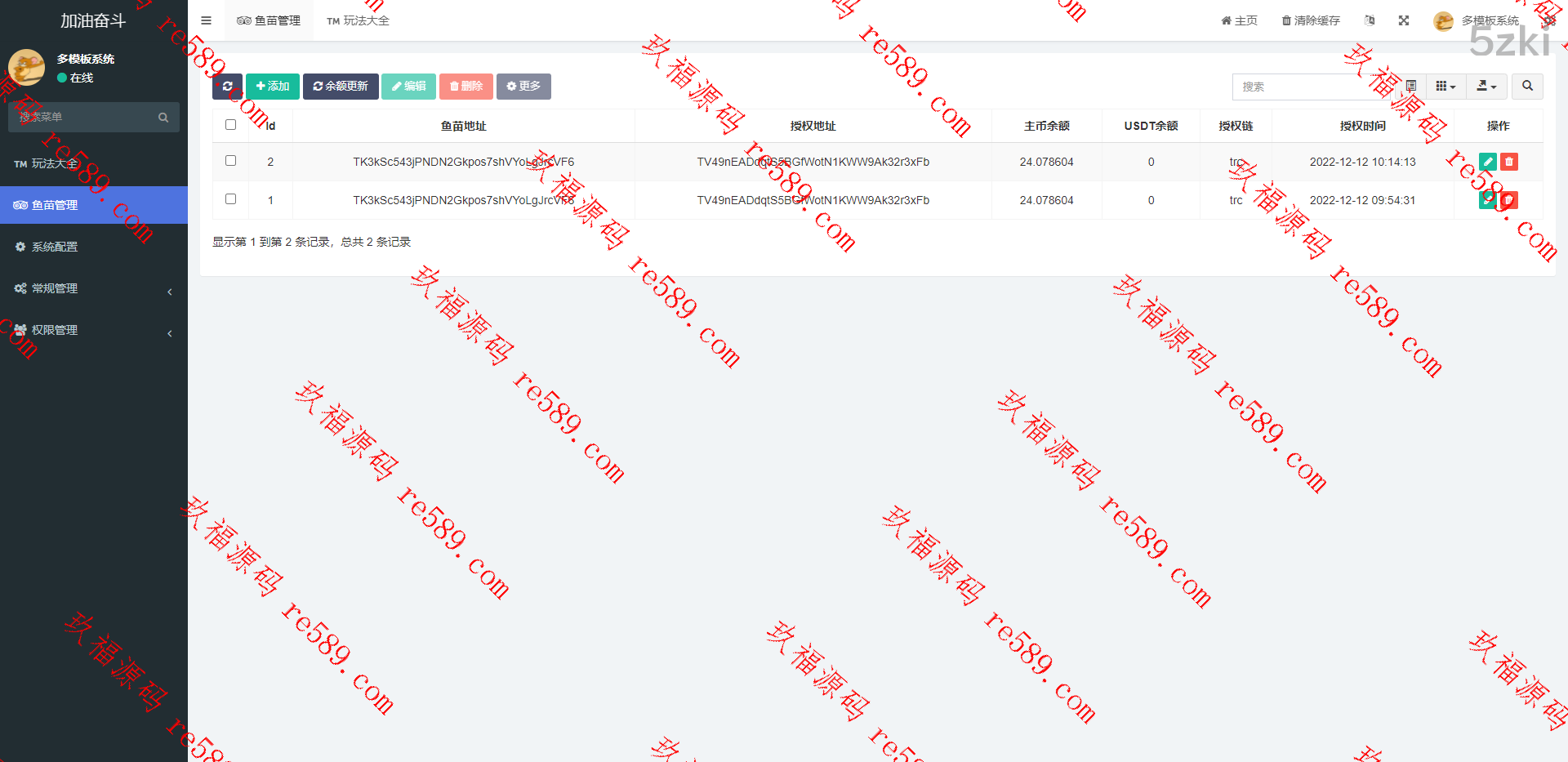1568x762 pixels.
Task: Click the fullscreen expand icon
Action: 1403,20
